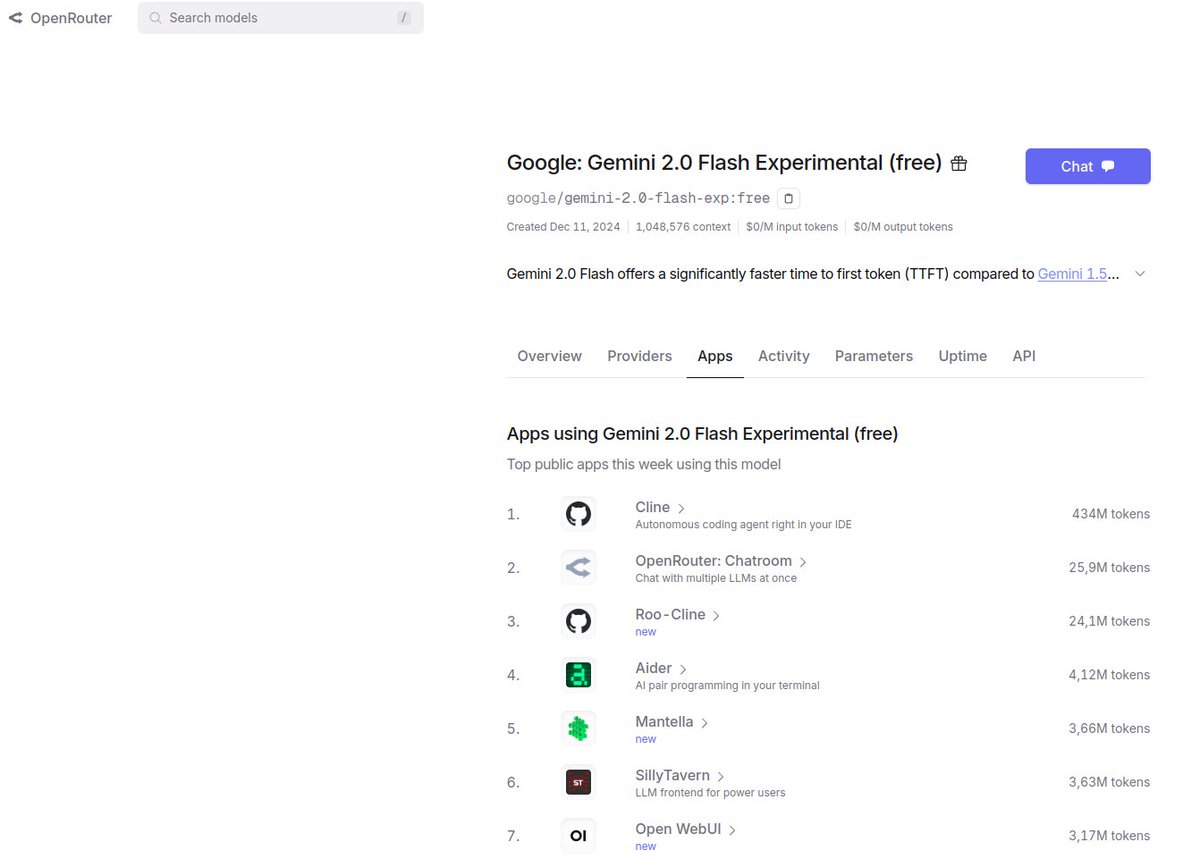The height and width of the screenshot is (859, 1200).
Task: Expand the Aider entry using its arrow
Action: (685, 668)
